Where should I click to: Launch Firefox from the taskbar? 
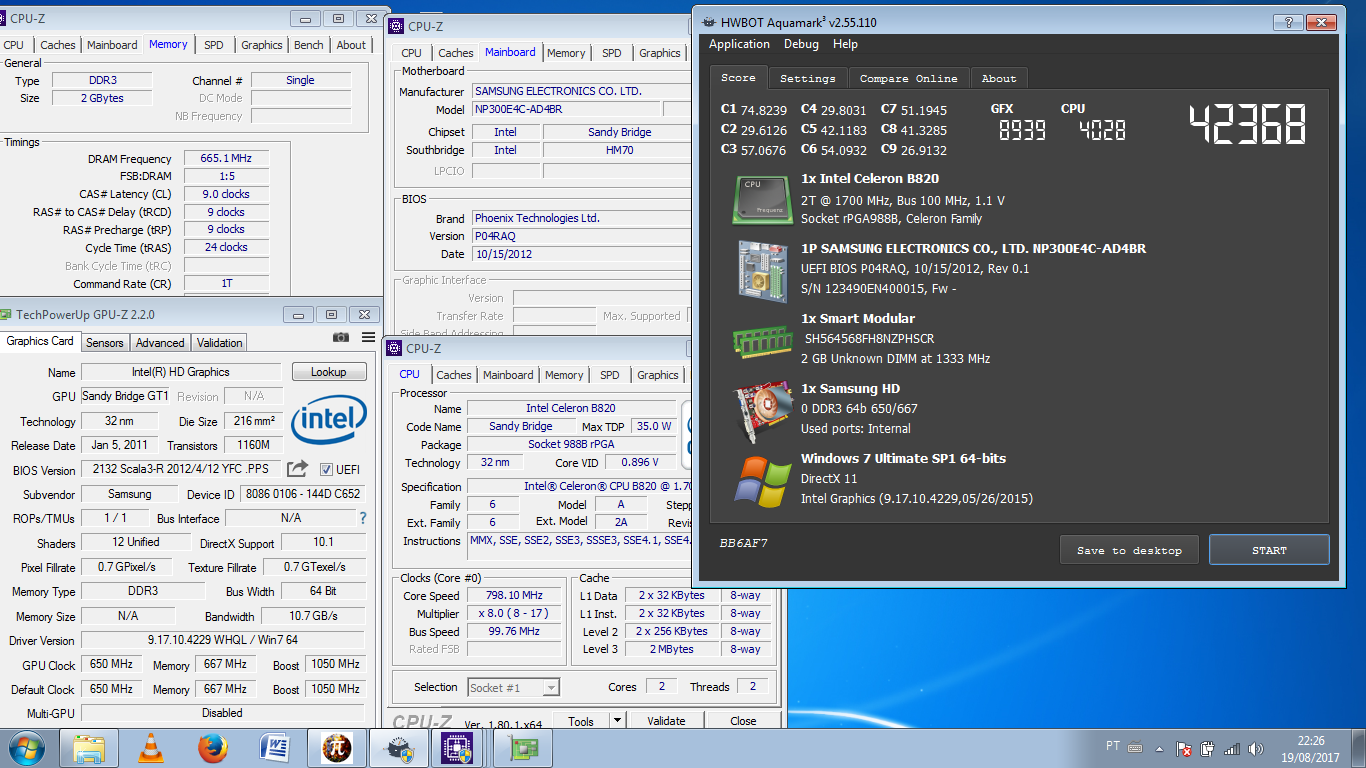(x=212, y=748)
